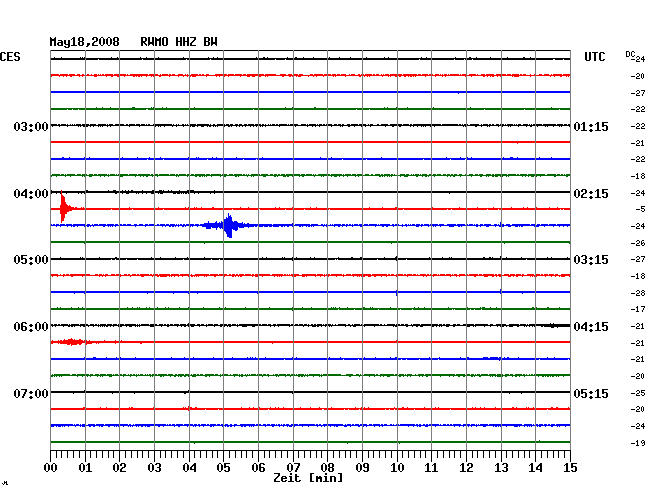Pick minute 07 on the time axis
The width and height of the screenshot is (650, 494).
pyautogui.click(x=293, y=467)
